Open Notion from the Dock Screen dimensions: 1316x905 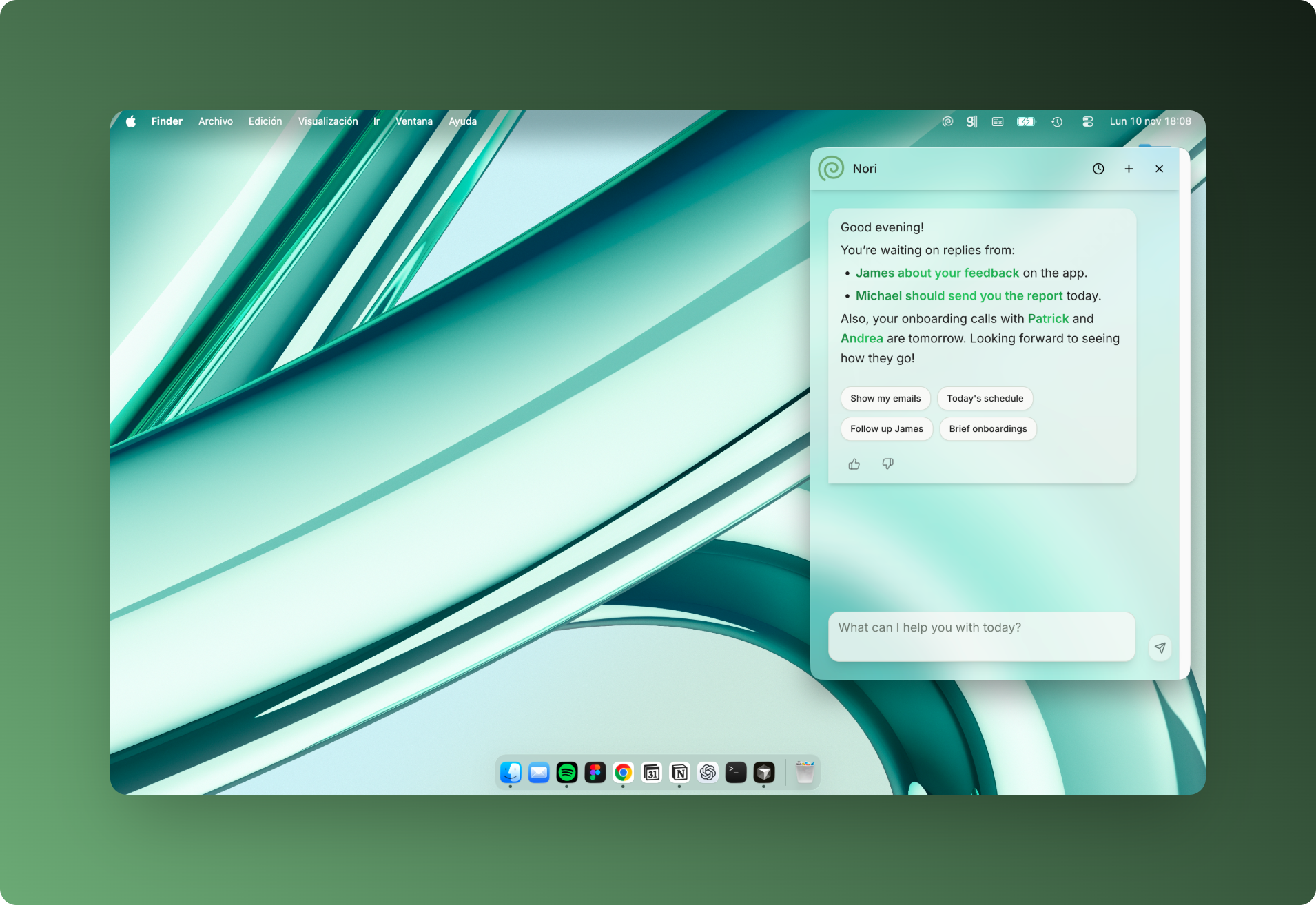pyautogui.click(x=679, y=773)
